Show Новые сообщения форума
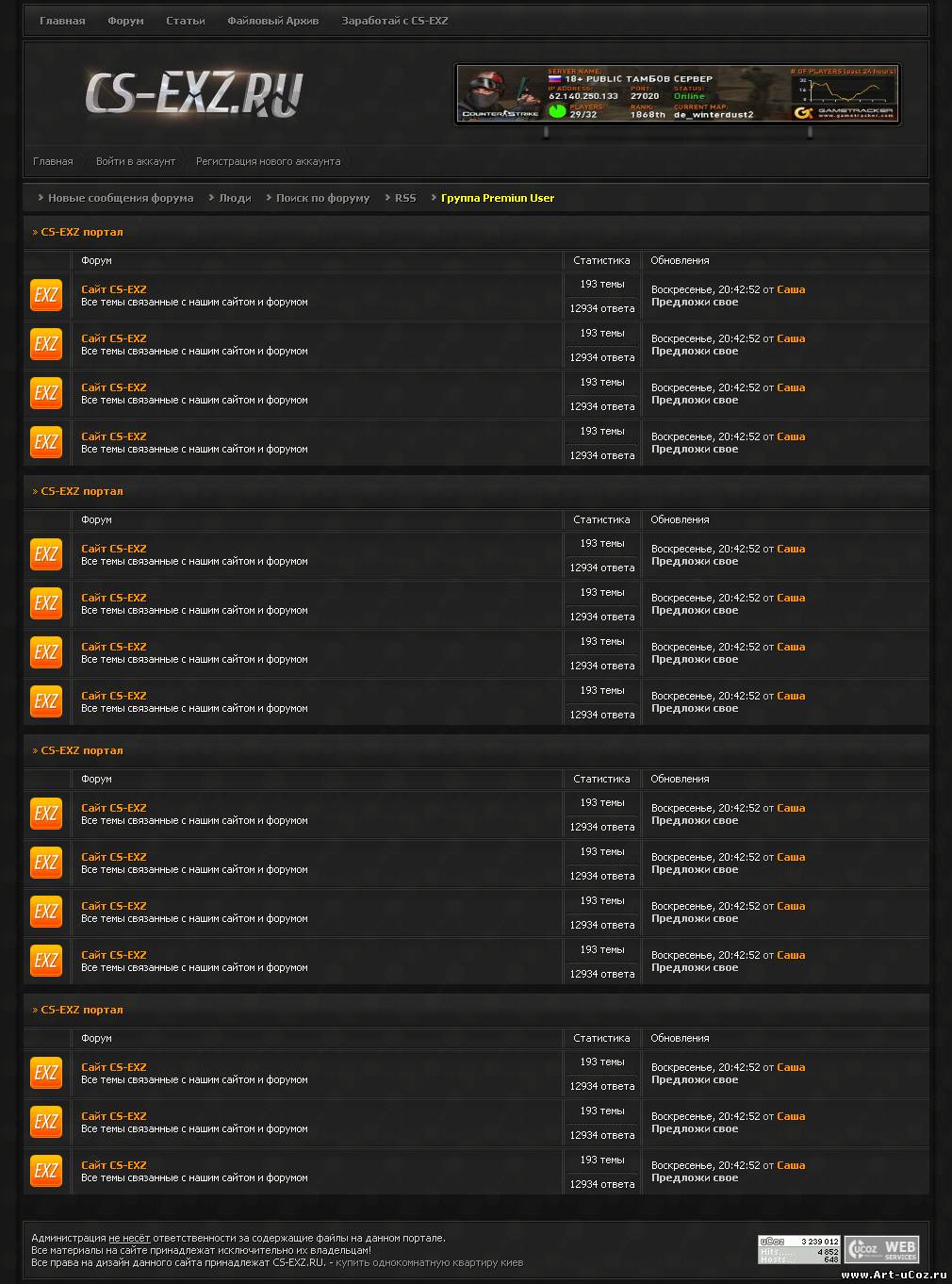 121,198
